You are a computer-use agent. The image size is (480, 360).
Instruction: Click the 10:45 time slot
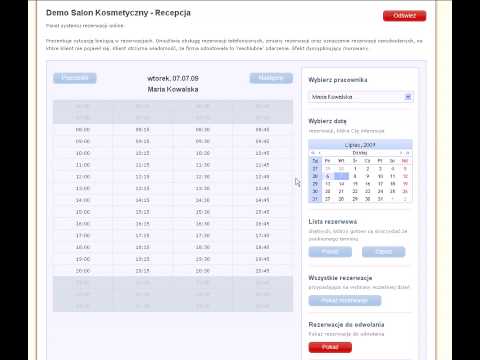pos(263,153)
